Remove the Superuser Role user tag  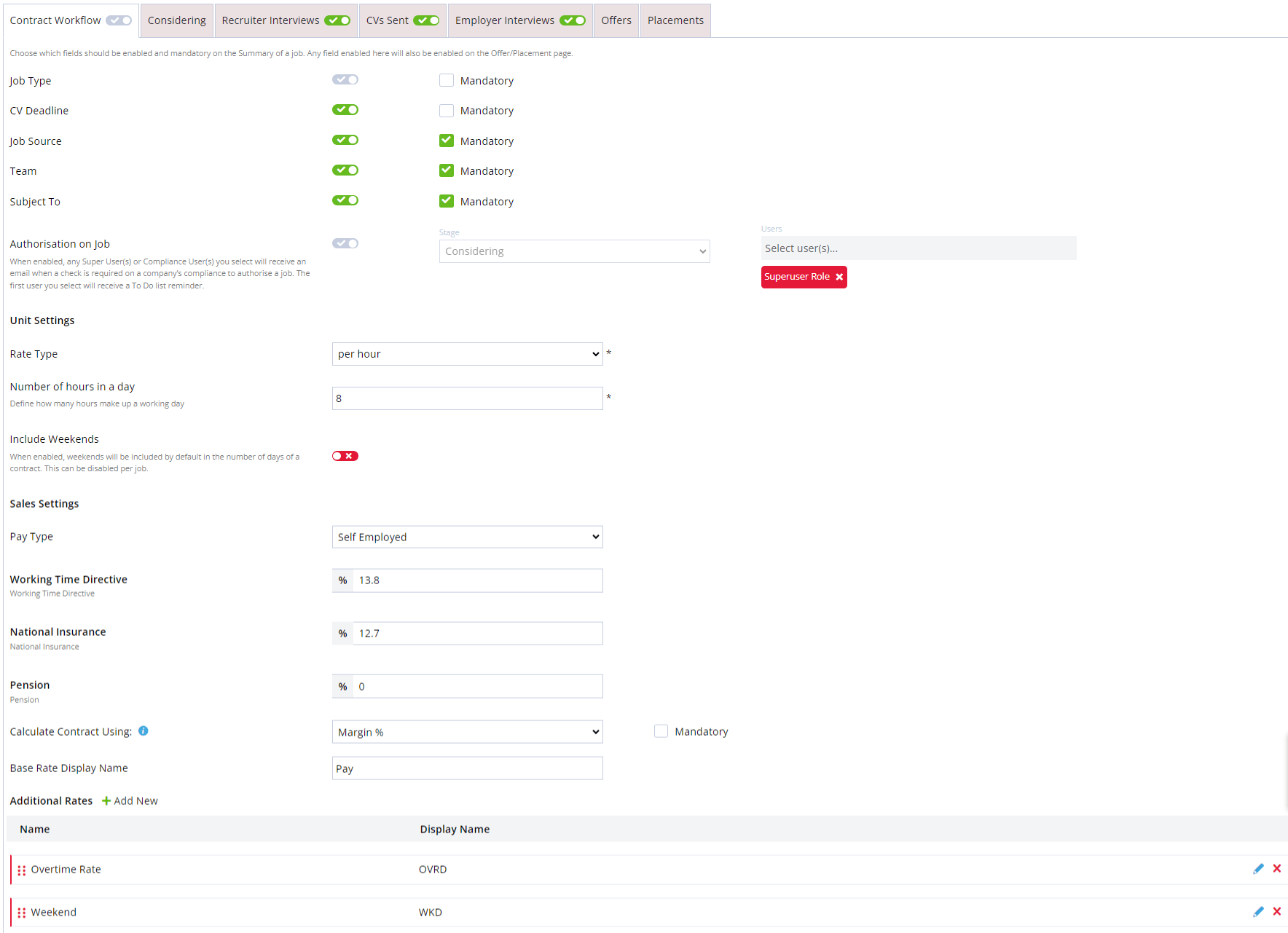[839, 277]
